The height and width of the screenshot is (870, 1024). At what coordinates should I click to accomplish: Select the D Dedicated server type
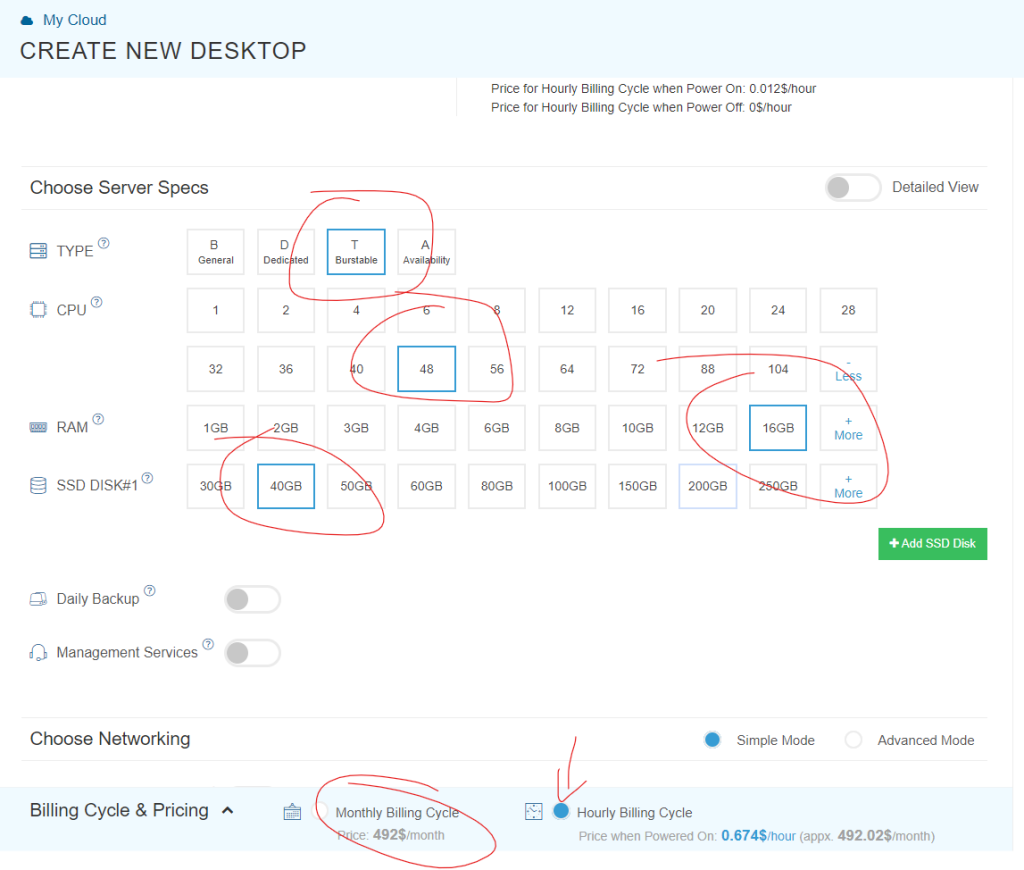click(x=286, y=252)
